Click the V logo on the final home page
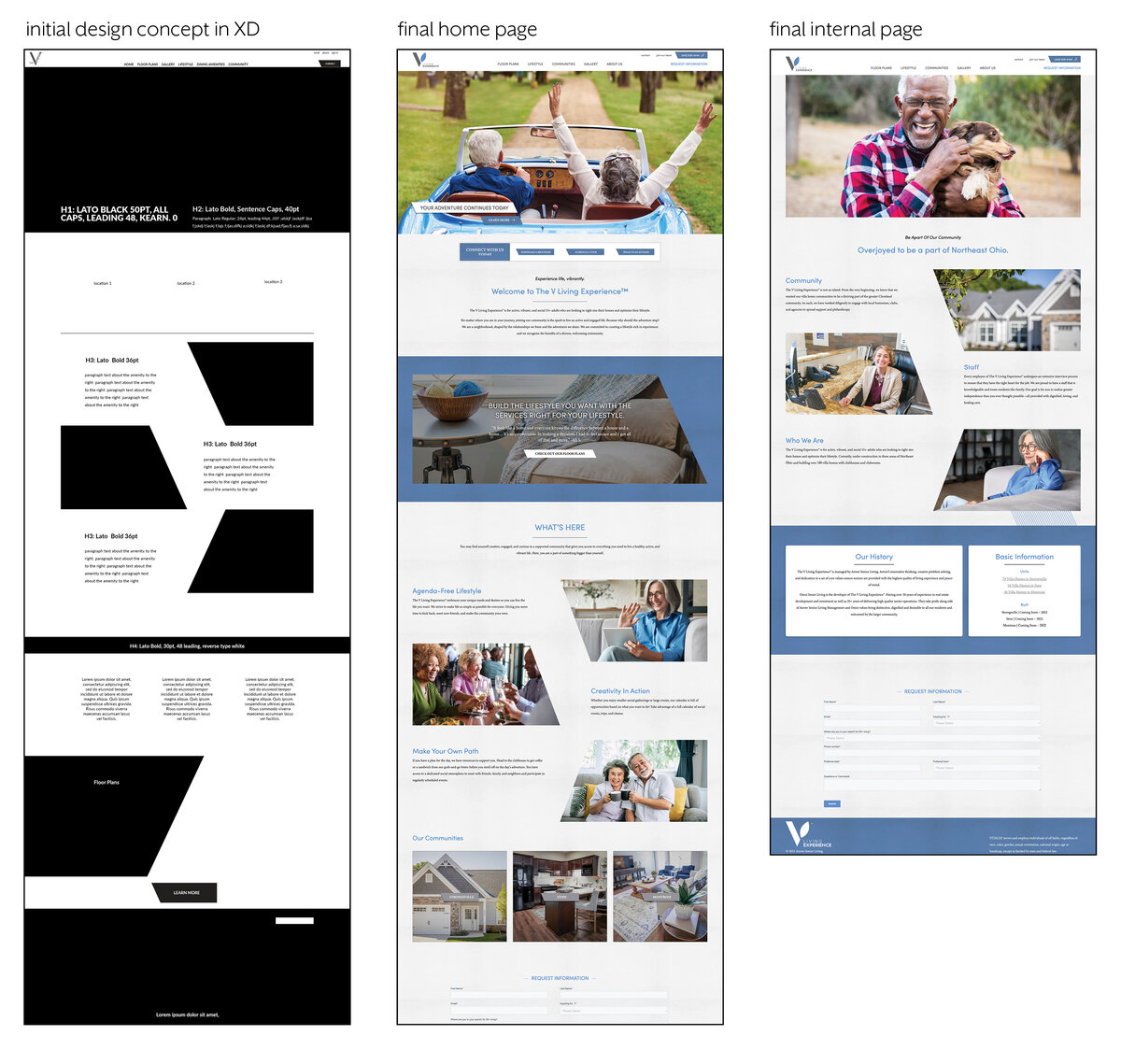 click(425, 61)
